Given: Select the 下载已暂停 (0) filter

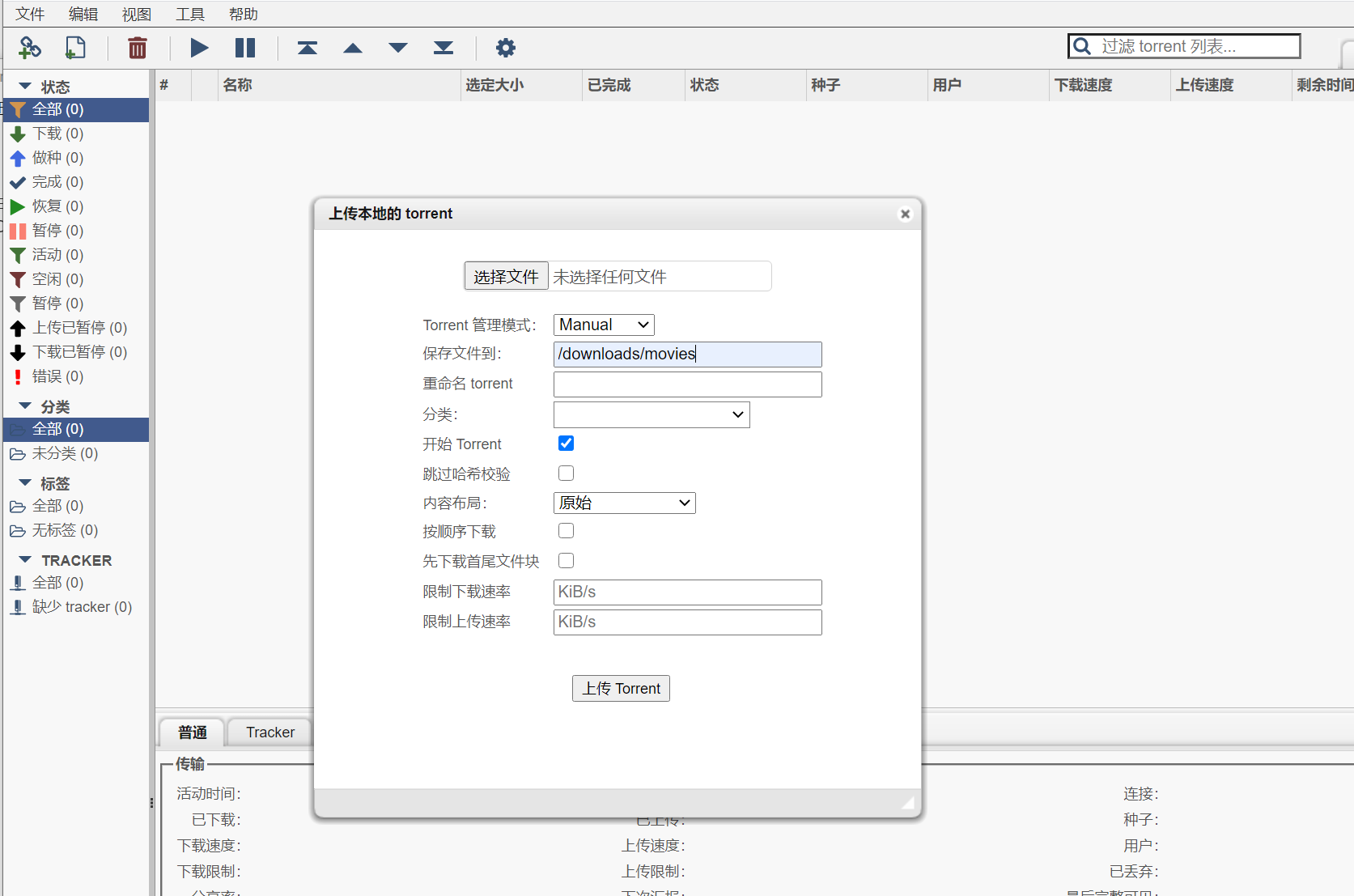Looking at the screenshot, I should pos(76,352).
